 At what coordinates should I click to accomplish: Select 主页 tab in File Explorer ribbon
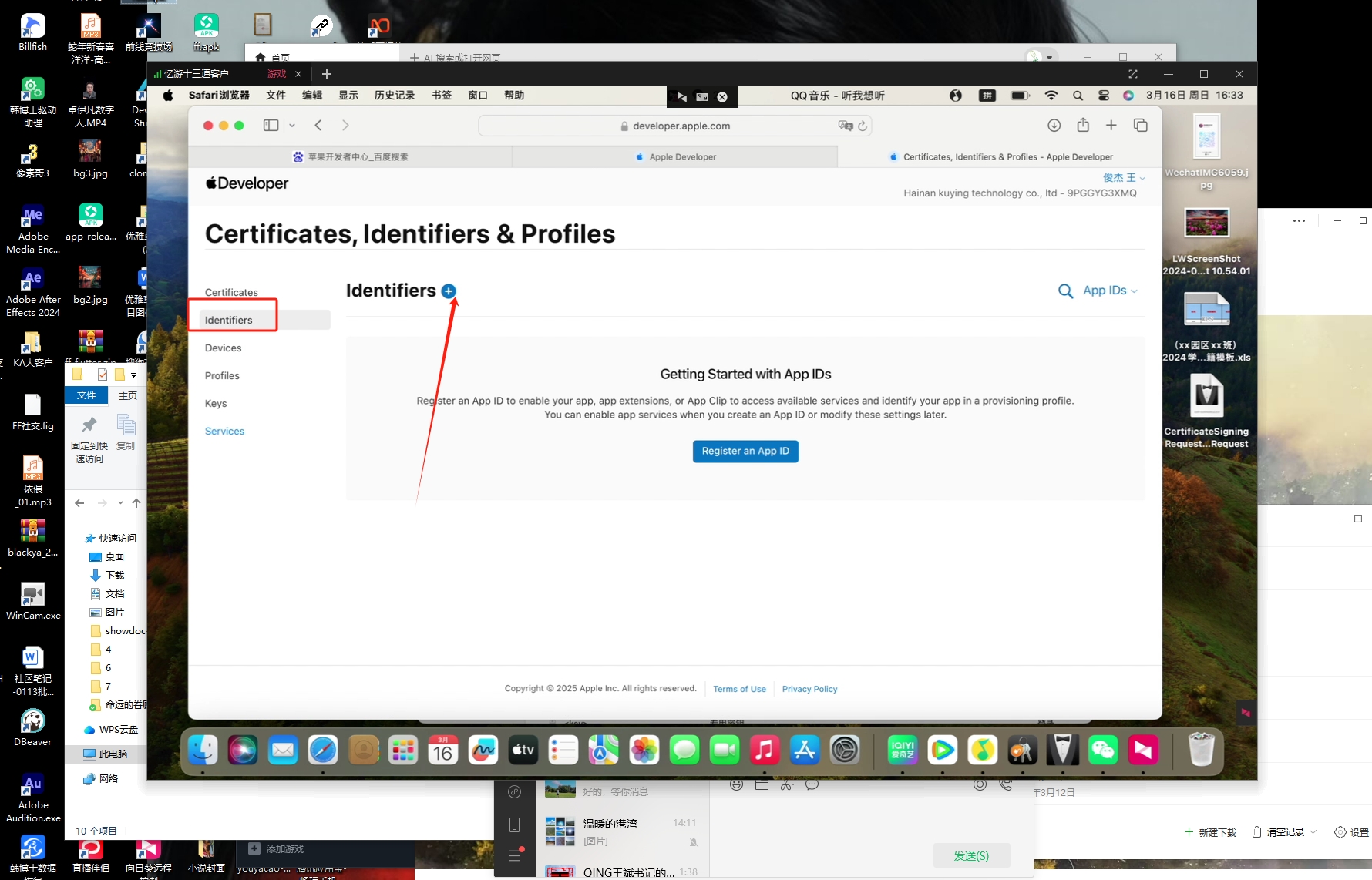[x=128, y=395]
